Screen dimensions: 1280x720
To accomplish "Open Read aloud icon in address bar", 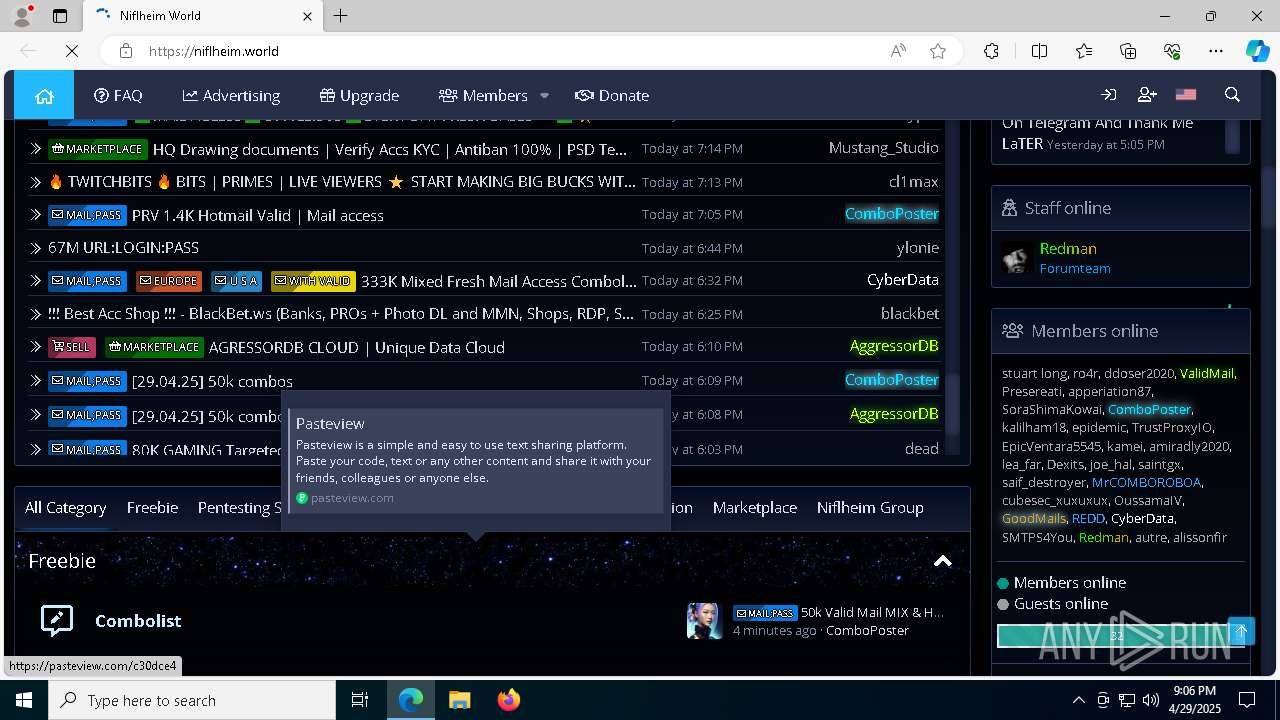I will pyautogui.click(x=898, y=51).
